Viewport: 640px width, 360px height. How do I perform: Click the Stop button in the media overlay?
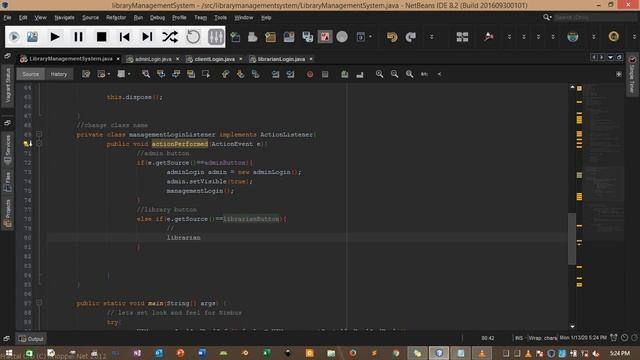tap(101, 37)
